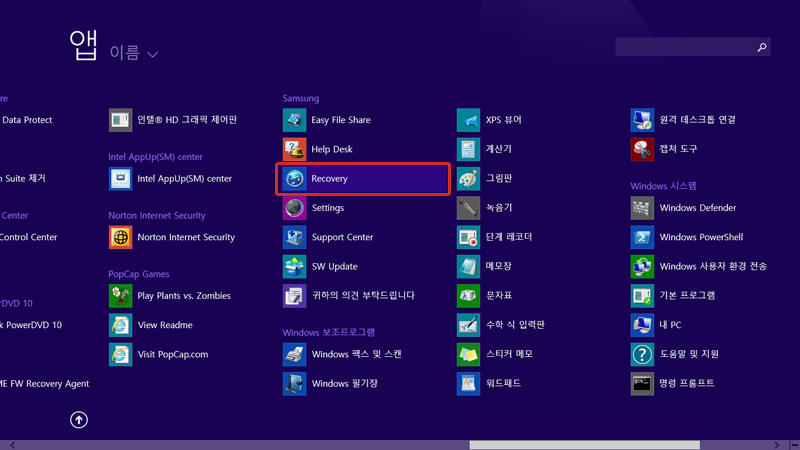Open the 워드패드 icon
This screenshot has height=450, width=800.
tap(468, 384)
